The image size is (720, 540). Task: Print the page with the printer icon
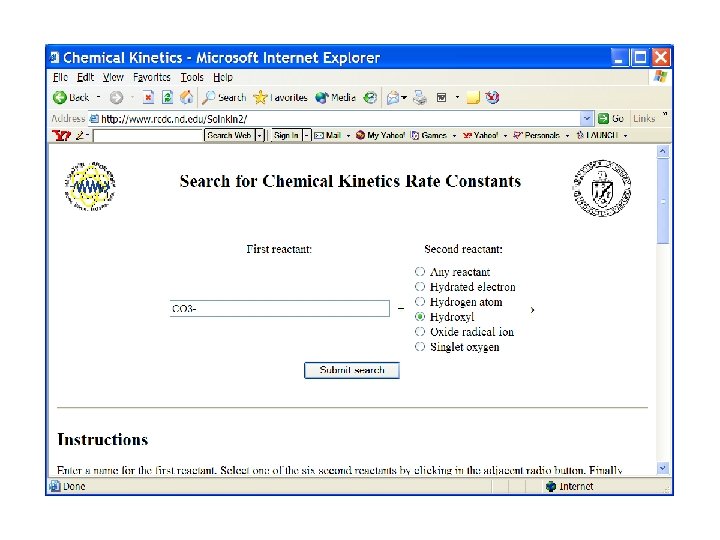click(x=420, y=97)
